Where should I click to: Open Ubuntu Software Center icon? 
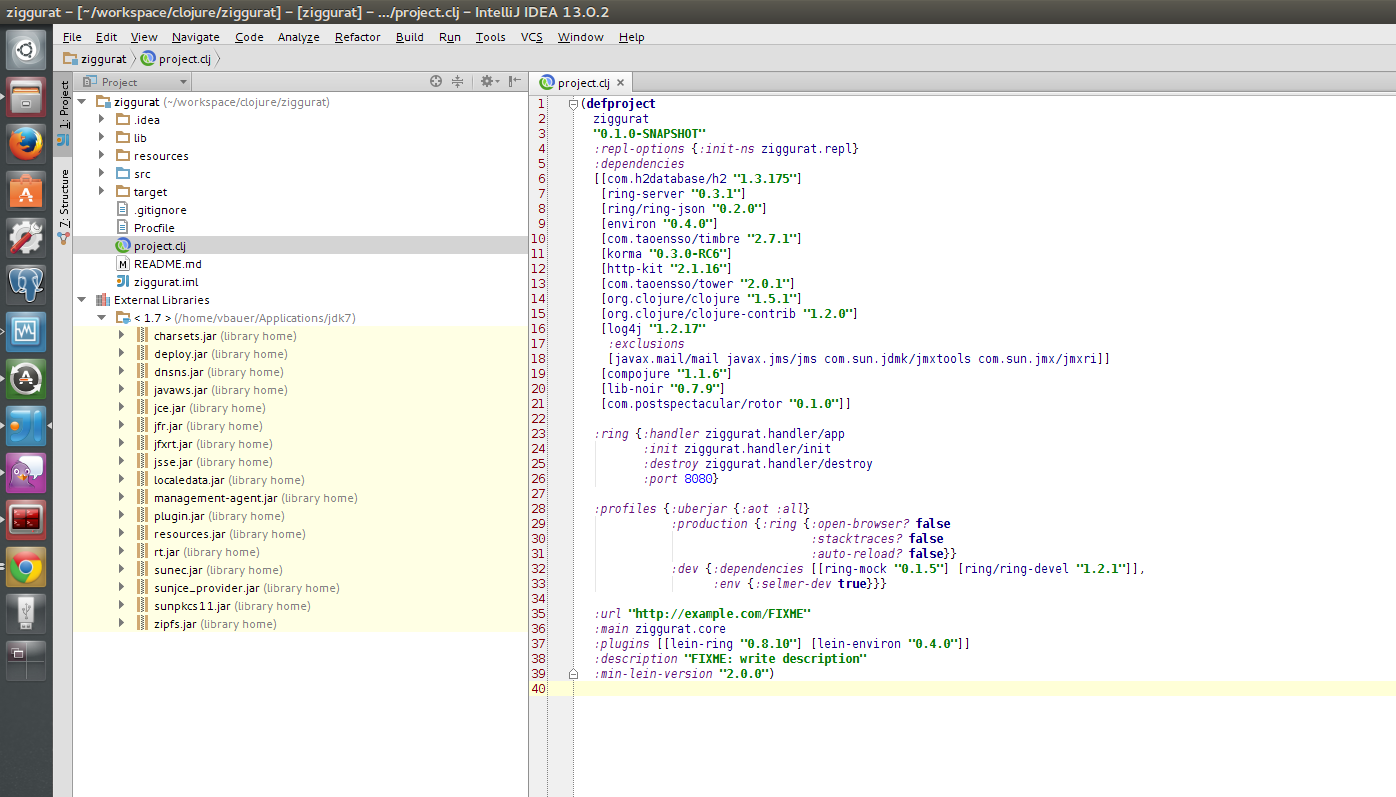tap(26, 191)
